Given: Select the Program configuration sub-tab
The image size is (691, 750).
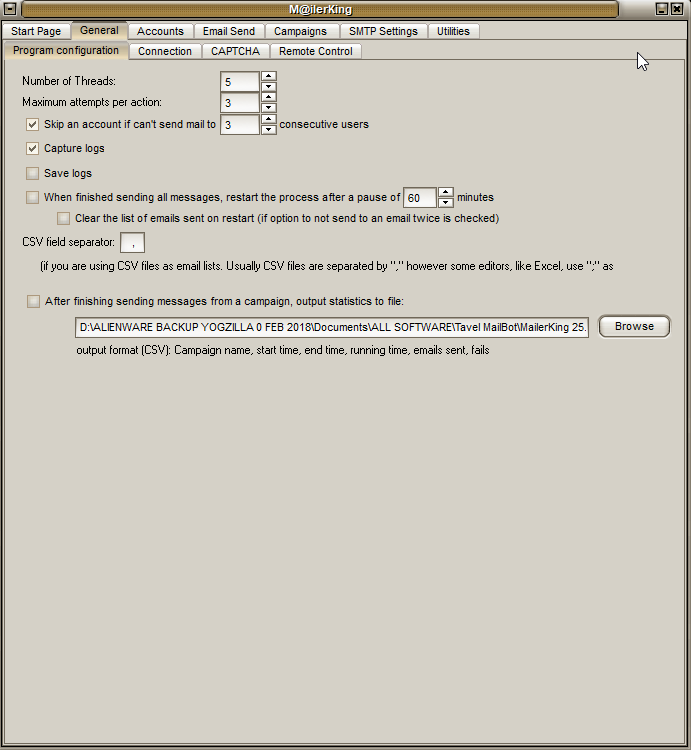Looking at the screenshot, I should pos(66,50).
